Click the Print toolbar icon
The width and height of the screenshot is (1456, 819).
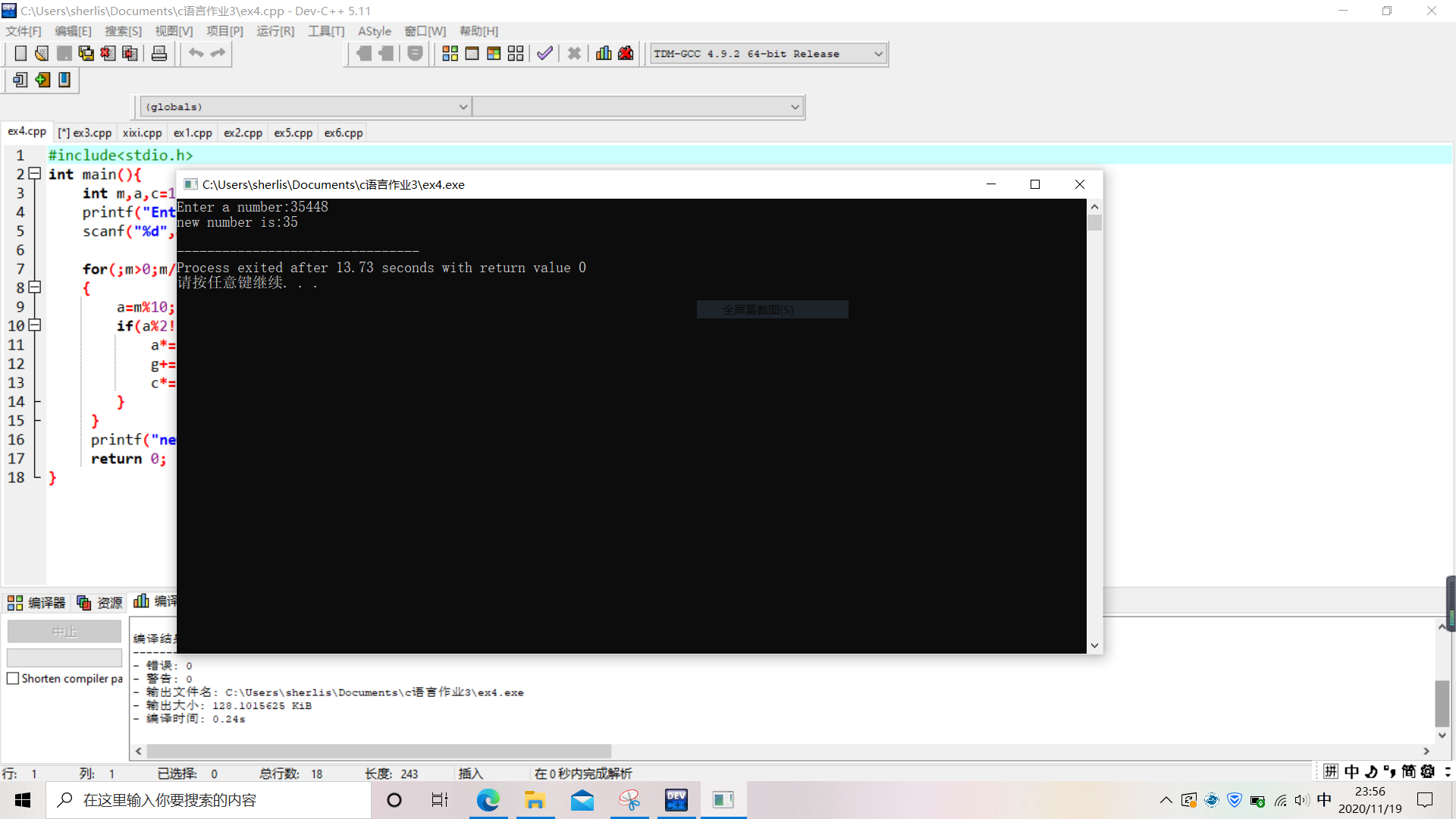pos(159,53)
